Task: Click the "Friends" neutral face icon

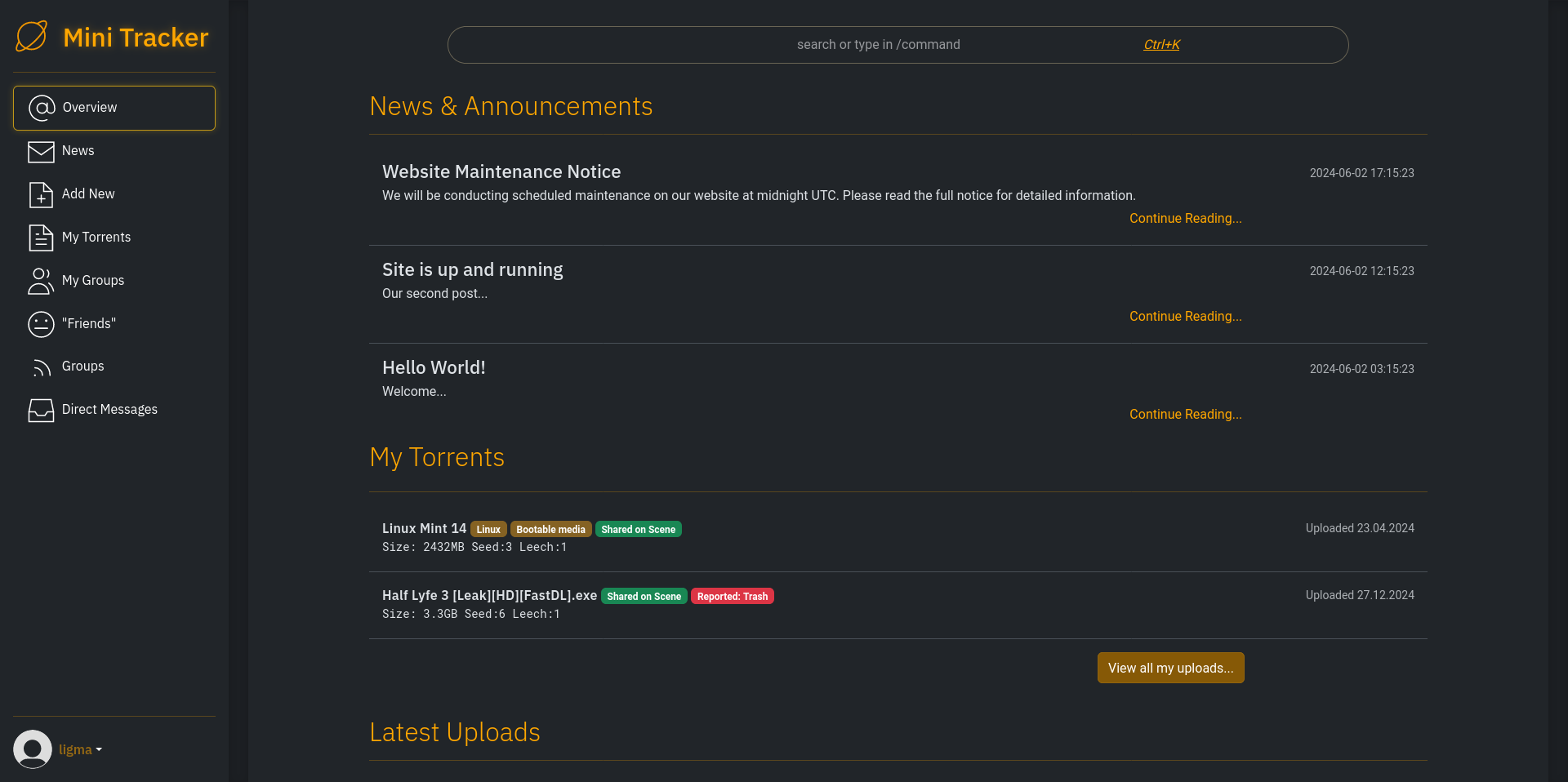Action: click(x=41, y=324)
